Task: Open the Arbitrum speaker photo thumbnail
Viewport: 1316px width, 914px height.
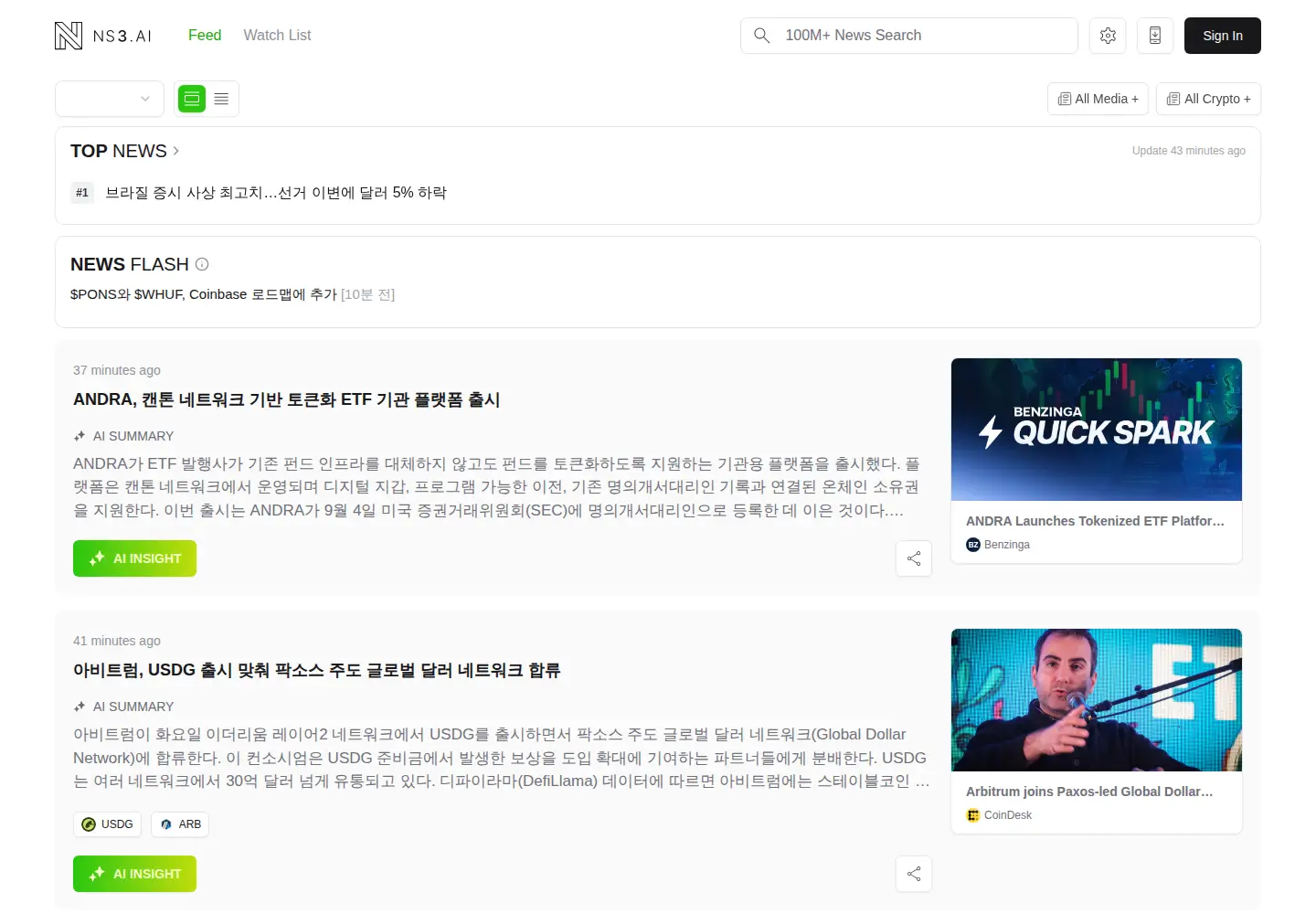Action: [1097, 700]
